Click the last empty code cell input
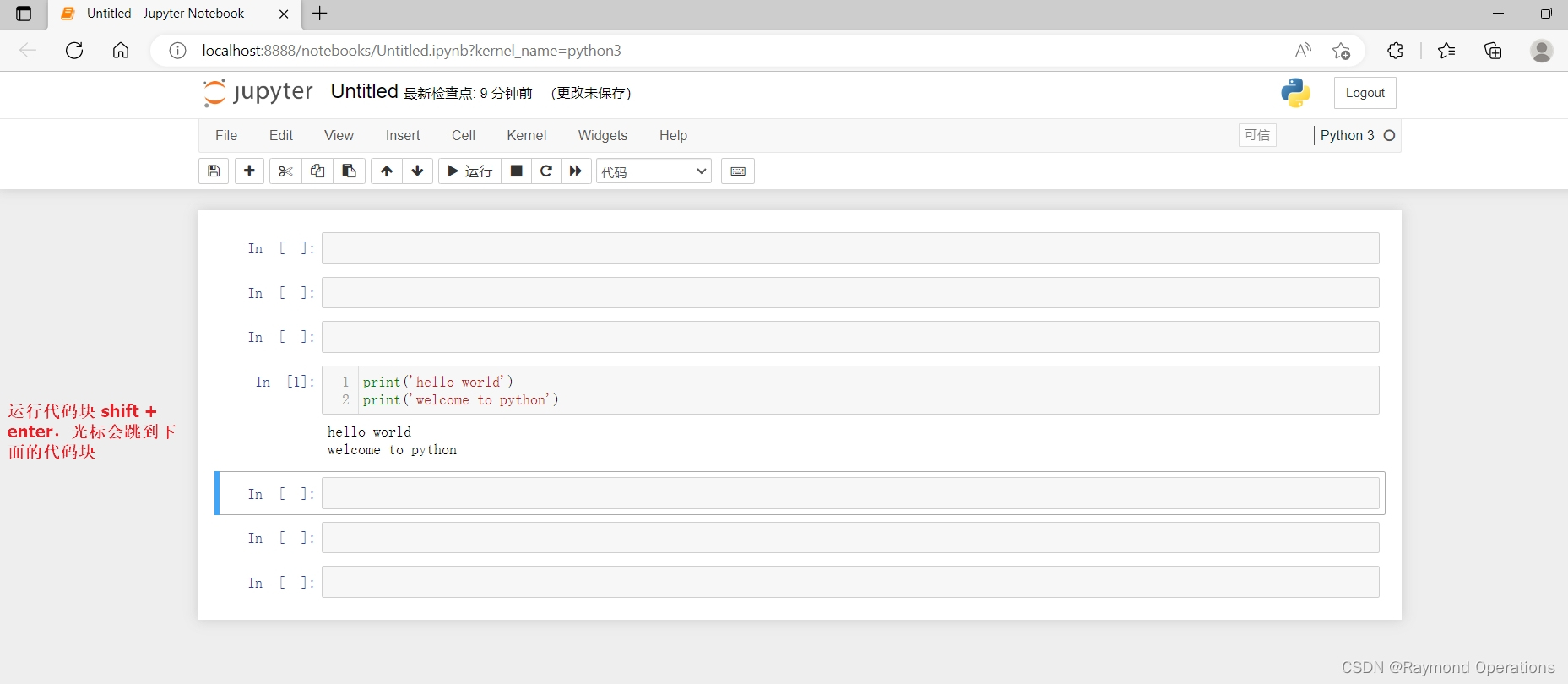 [x=850, y=582]
